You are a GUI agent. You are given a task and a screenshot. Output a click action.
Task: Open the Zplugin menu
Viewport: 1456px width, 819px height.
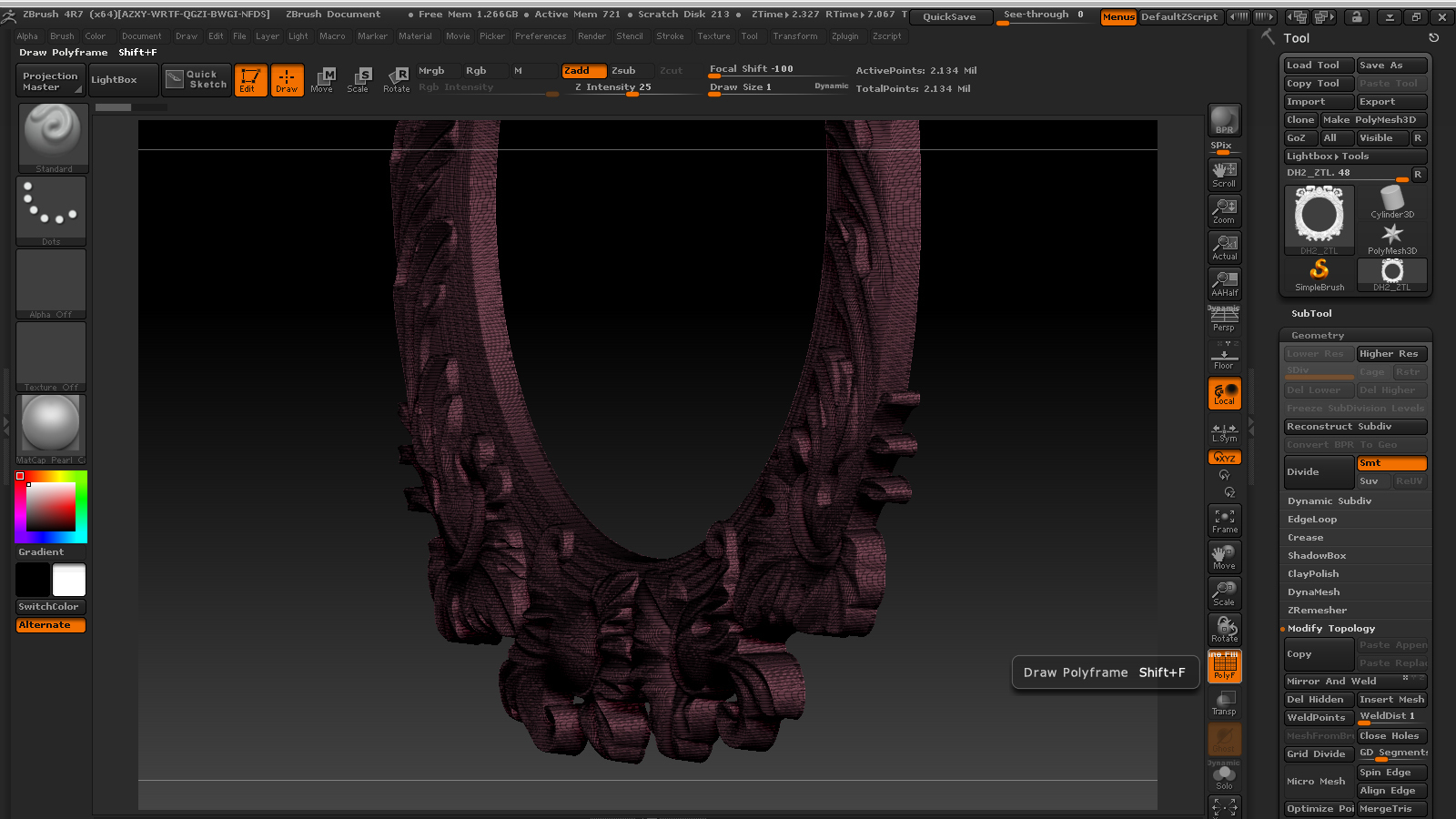[844, 36]
